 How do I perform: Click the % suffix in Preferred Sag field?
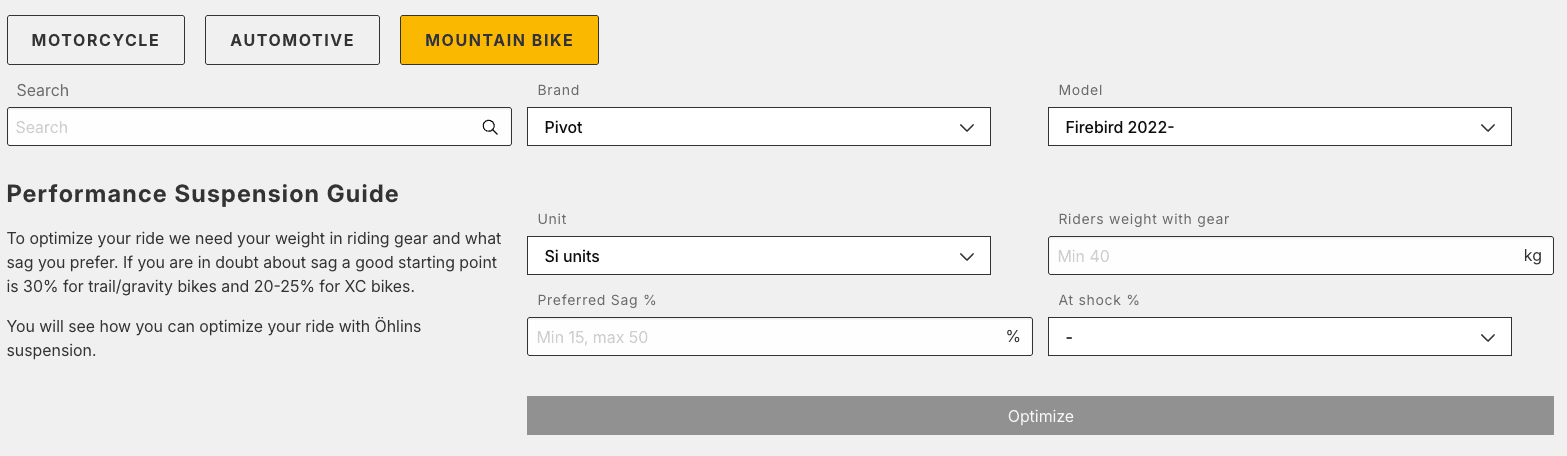(x=1013, y=337)
